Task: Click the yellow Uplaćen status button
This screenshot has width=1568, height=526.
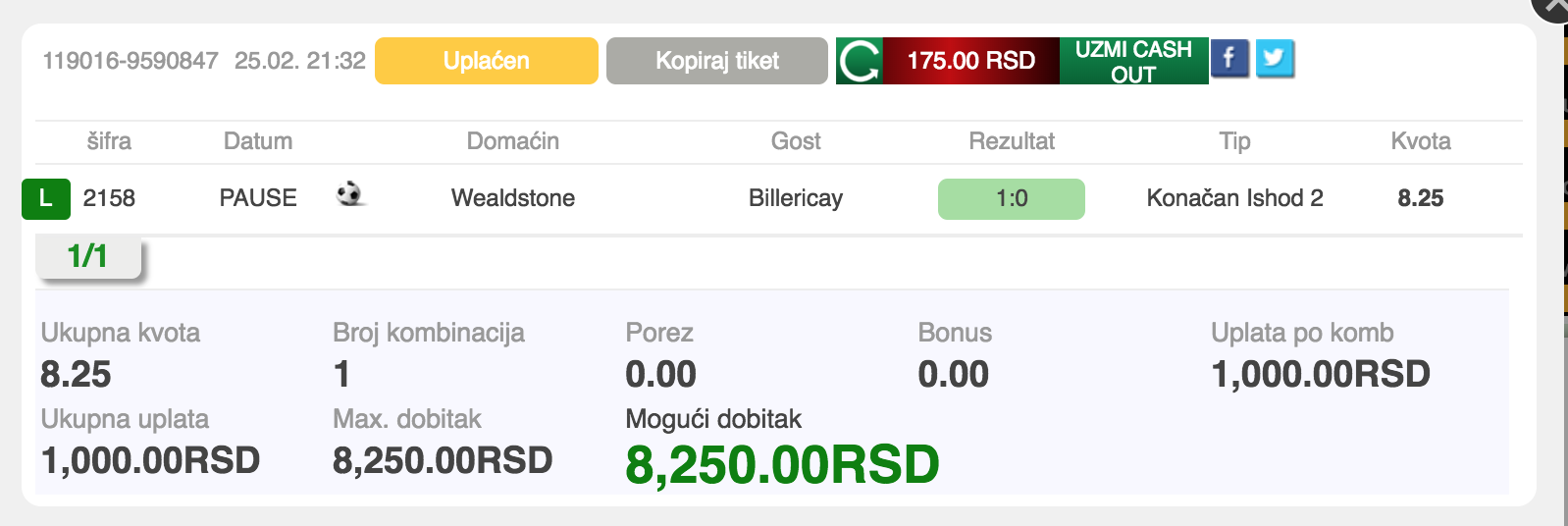Action: [487, 61]
